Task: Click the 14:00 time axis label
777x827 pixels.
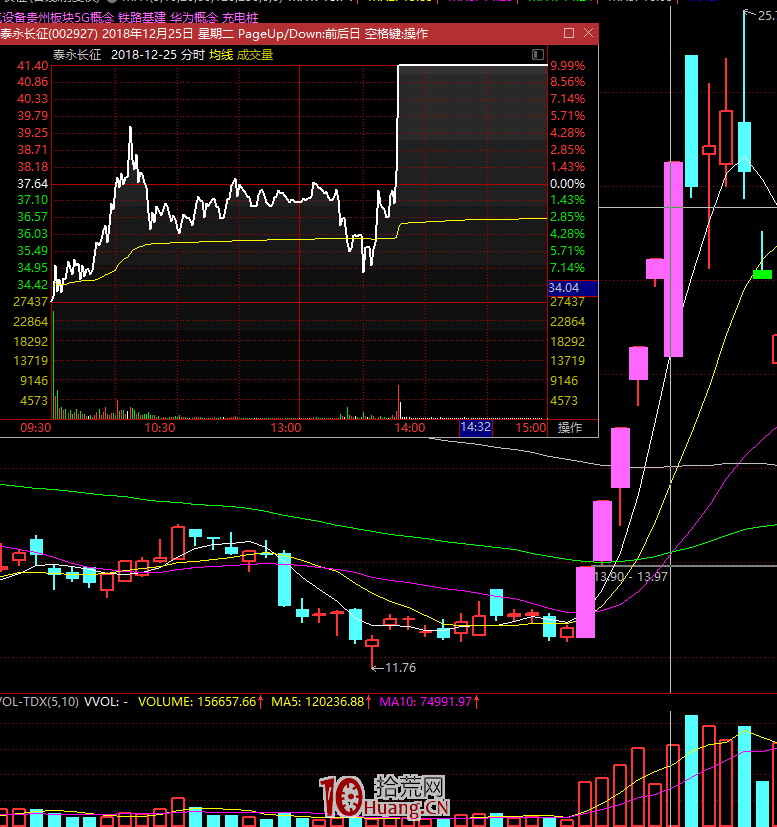Action: [410, 428]
